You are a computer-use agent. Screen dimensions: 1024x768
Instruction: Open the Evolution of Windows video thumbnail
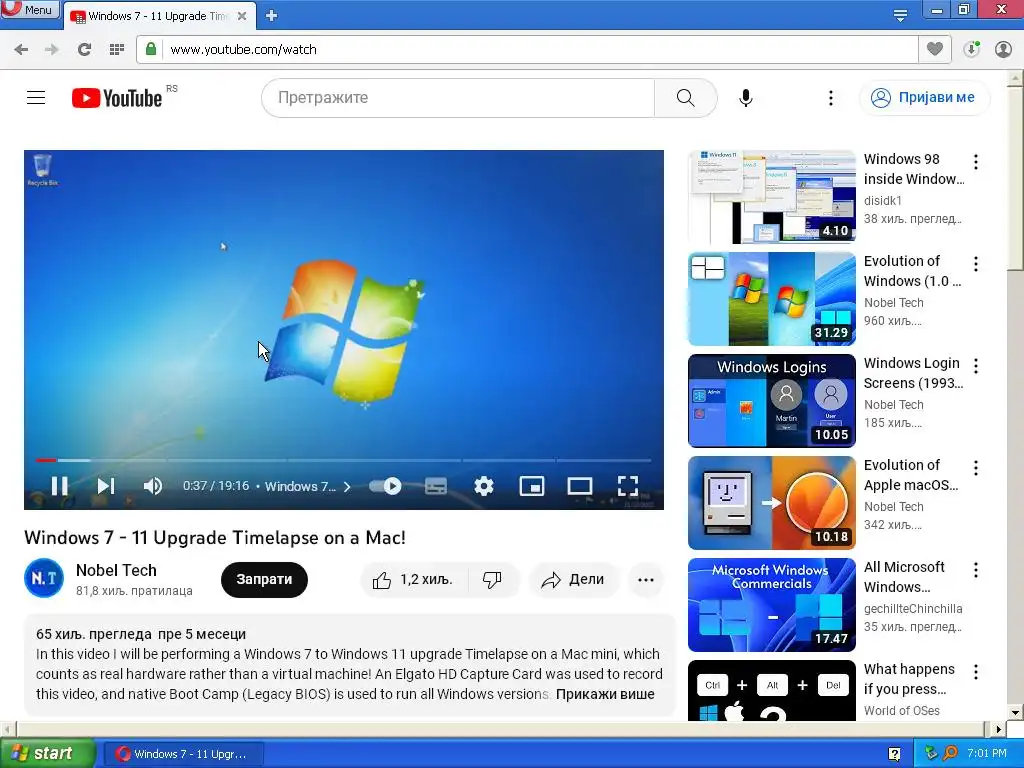click(x=772, y=299)
